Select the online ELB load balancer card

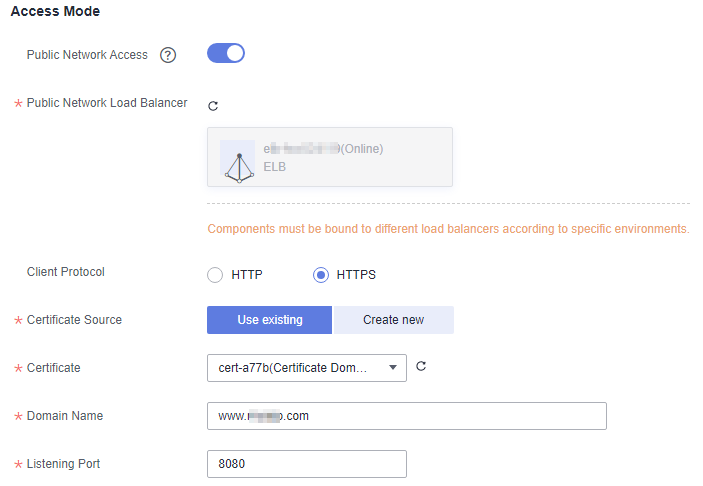point(330,157)
